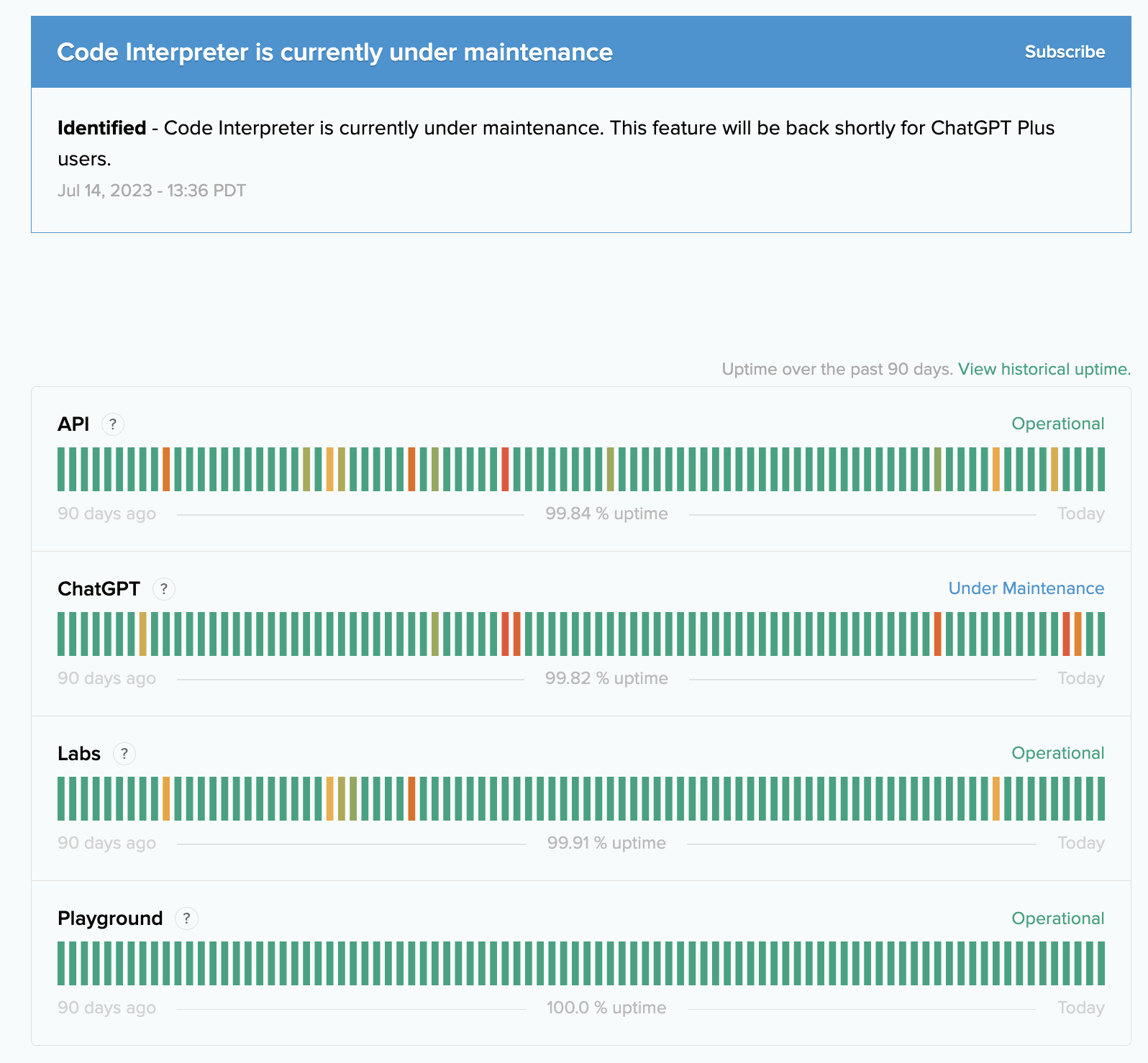Click the Operational status next to Labs
The height and width of the screenshot is (1063, 1148).
[x=1058, y=753]
